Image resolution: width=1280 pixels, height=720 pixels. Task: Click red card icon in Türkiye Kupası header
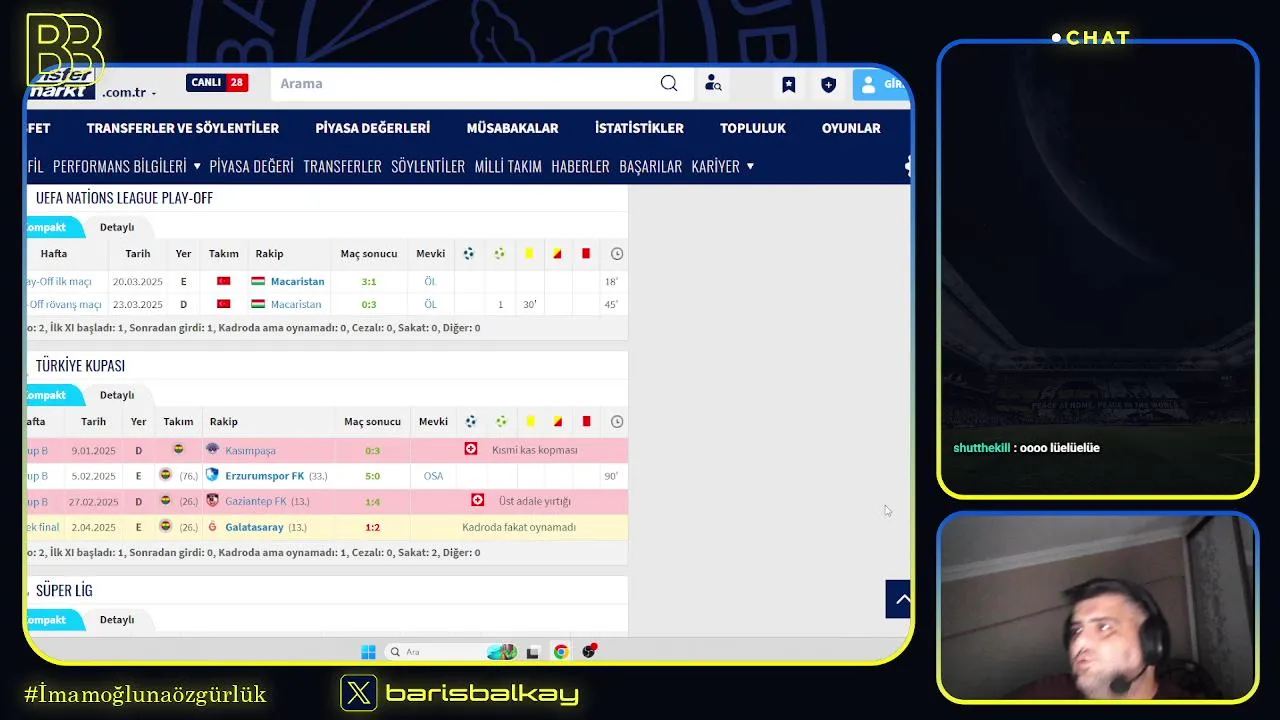tap(586, 422)
